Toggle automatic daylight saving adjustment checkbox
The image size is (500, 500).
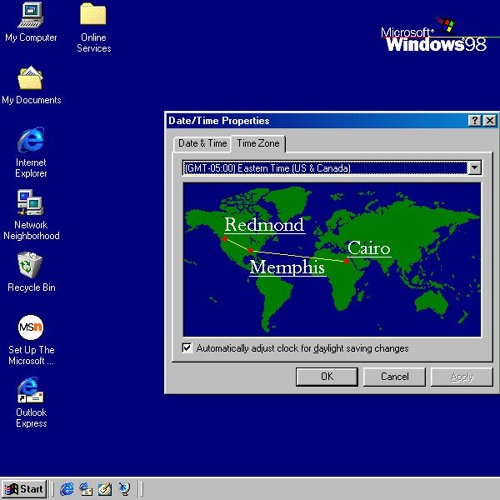[187, 348]
